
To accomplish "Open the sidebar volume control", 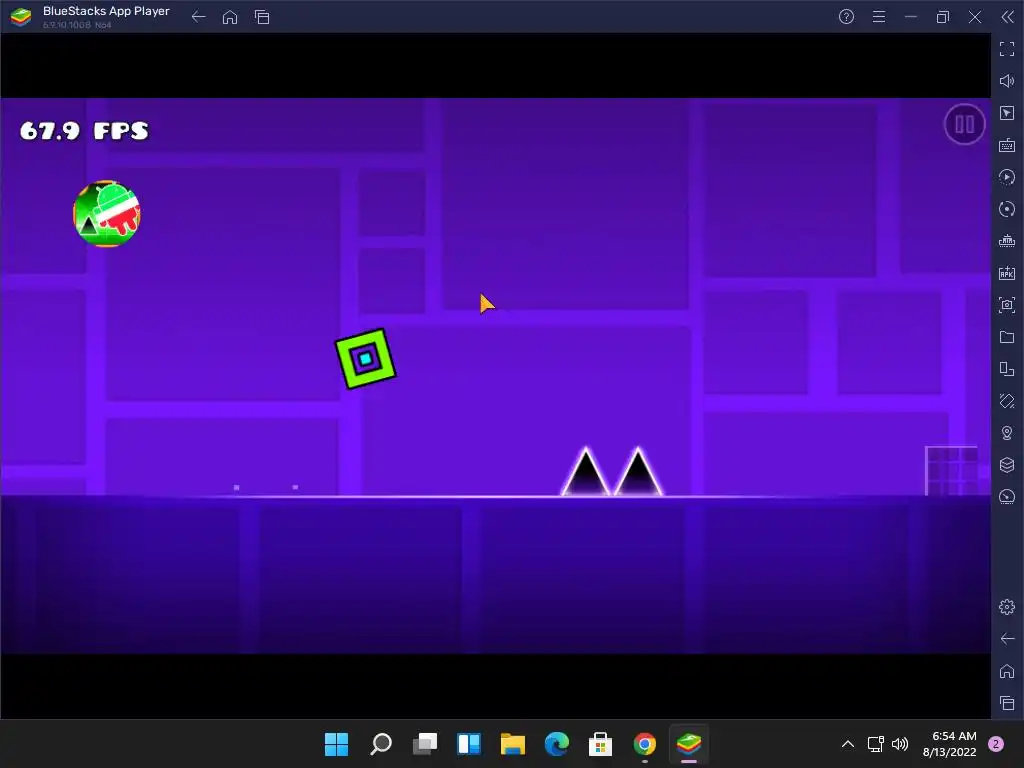I will [1007, 81].
